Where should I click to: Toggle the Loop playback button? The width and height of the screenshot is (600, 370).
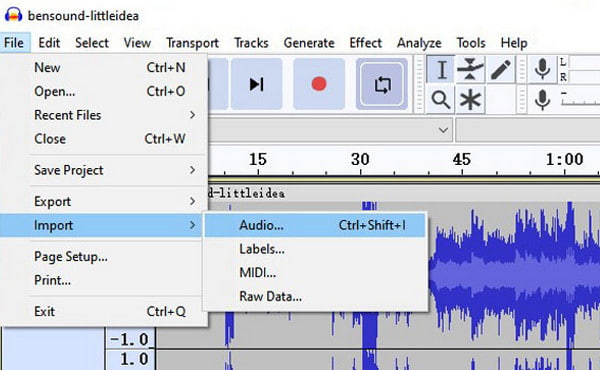pyautogui.click(x=382, y=84)
